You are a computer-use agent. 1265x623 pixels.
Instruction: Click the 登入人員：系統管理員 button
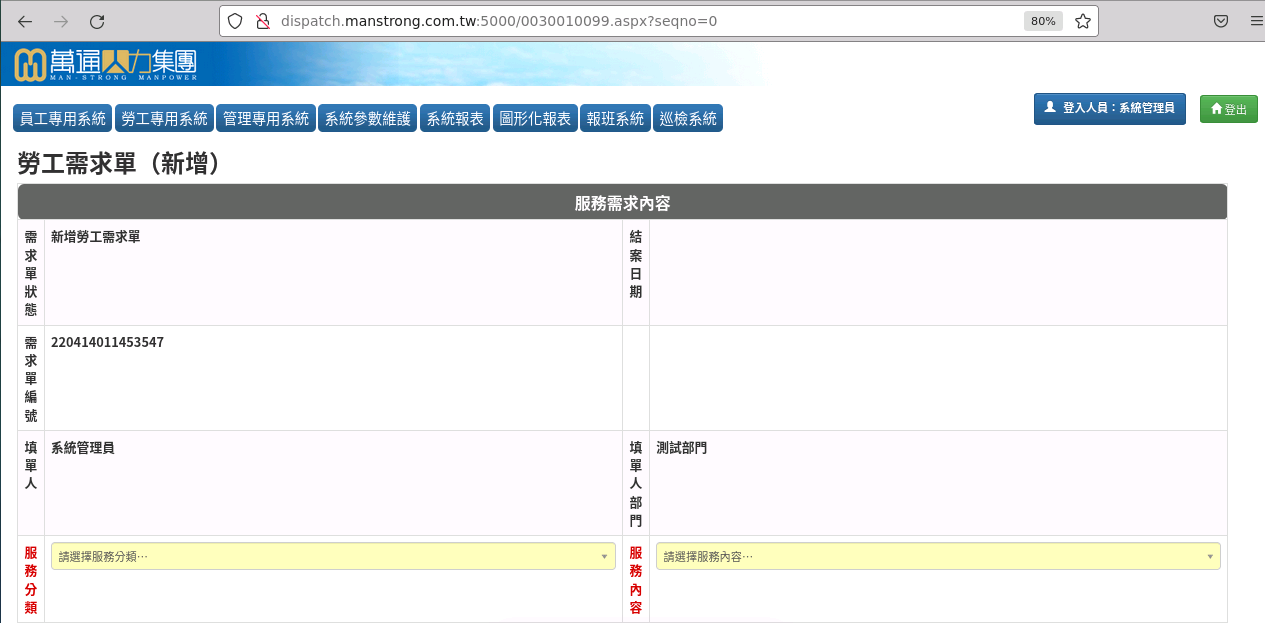coord(1110,108)
